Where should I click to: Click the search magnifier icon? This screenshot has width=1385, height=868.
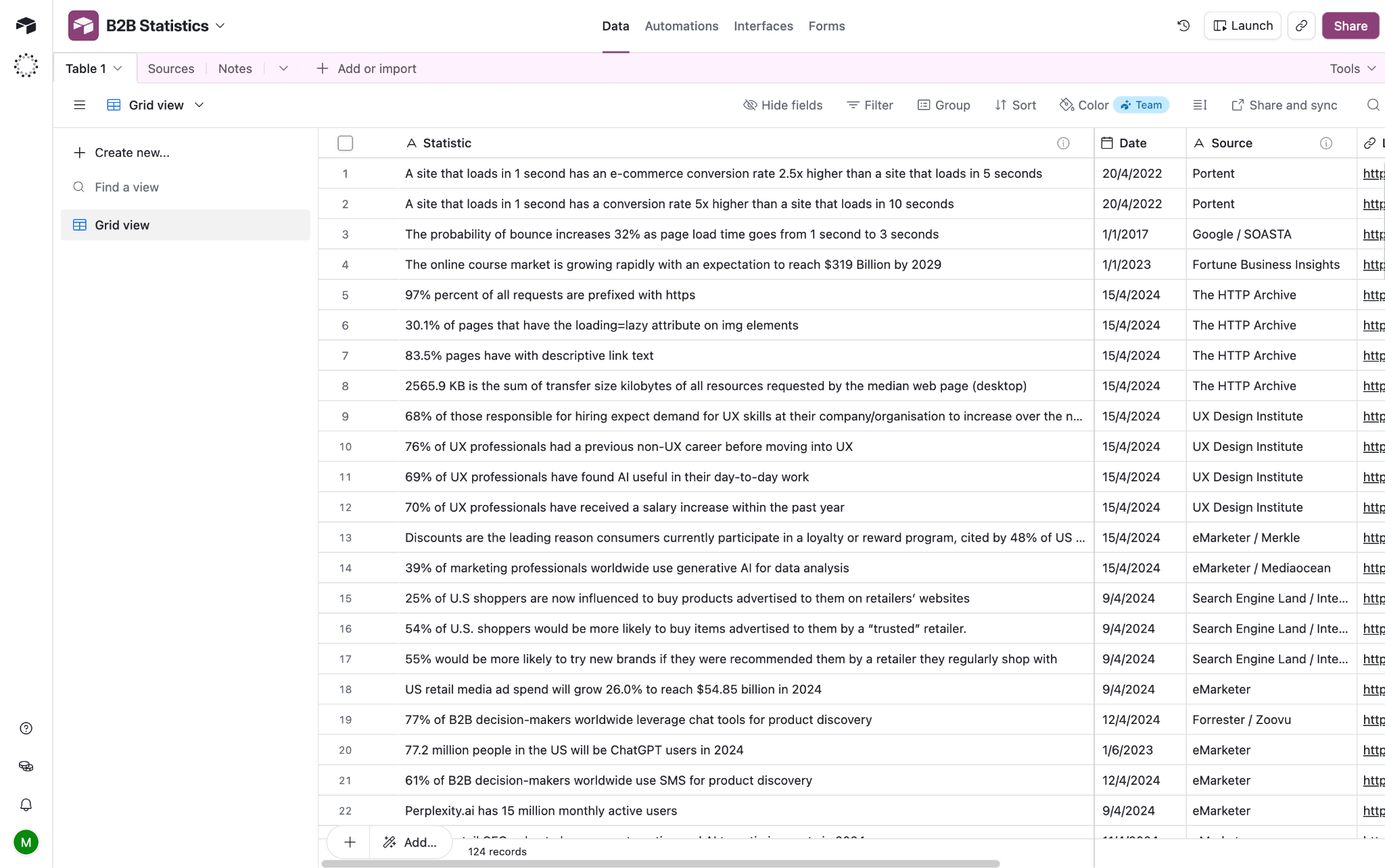1373,105
